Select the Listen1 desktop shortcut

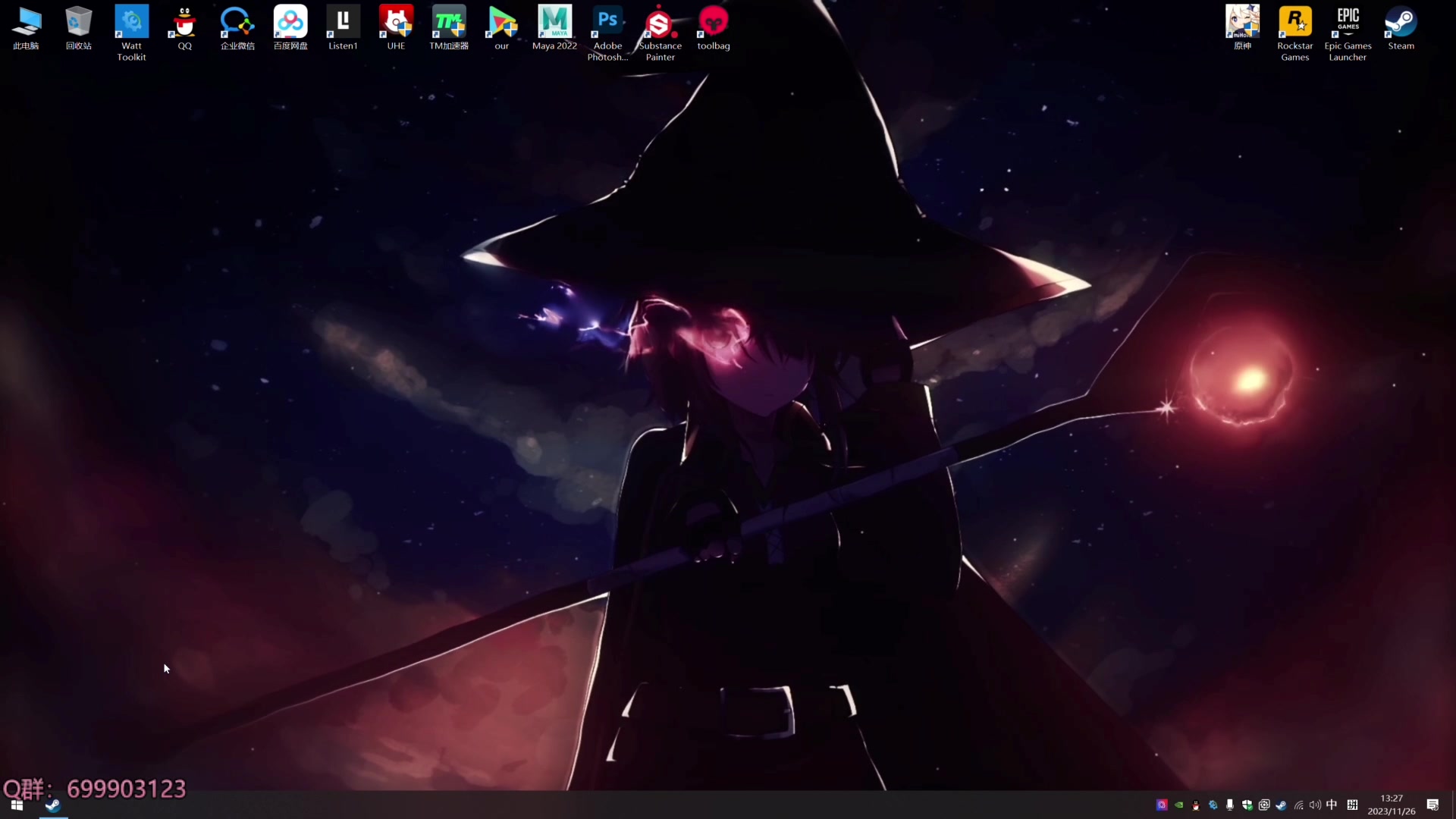point(343,28)
